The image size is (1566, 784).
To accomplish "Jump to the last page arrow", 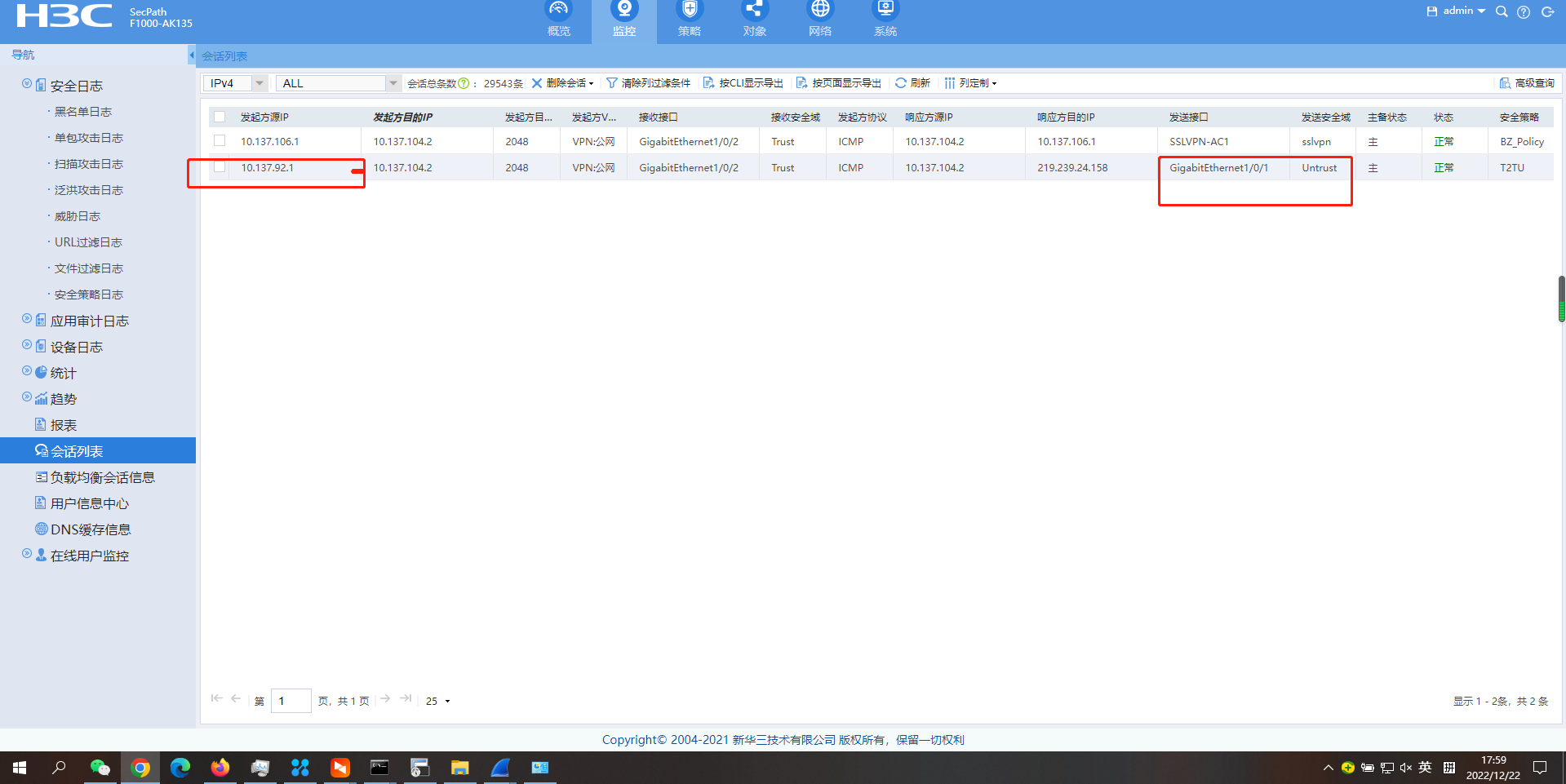I will (406, 698).
